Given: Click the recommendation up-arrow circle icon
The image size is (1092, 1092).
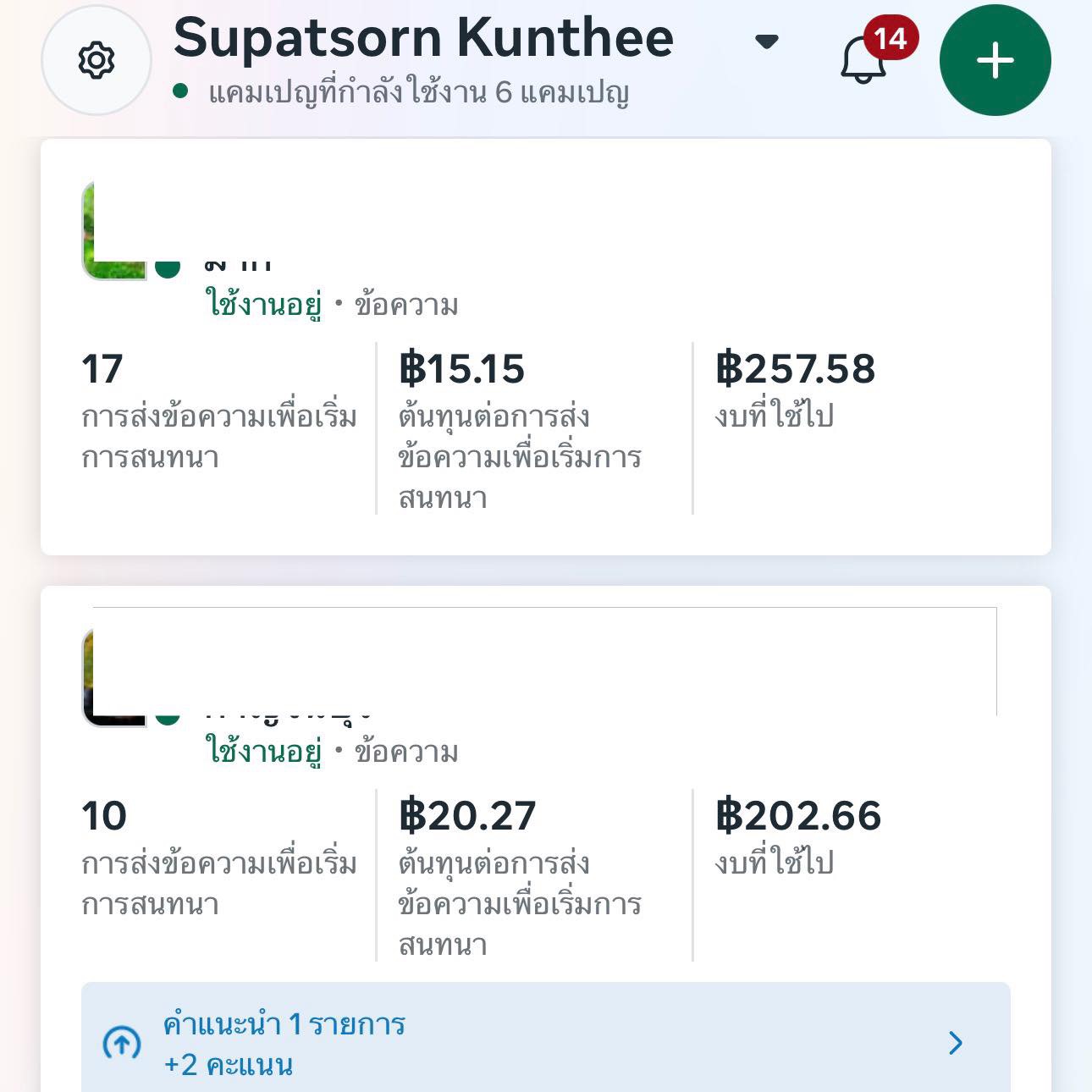Looking at the screenshot, I should [122, 1043].
